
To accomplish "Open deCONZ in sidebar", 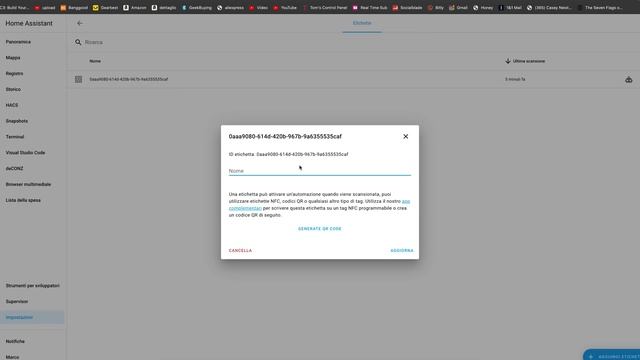I will tap(14, 168).
